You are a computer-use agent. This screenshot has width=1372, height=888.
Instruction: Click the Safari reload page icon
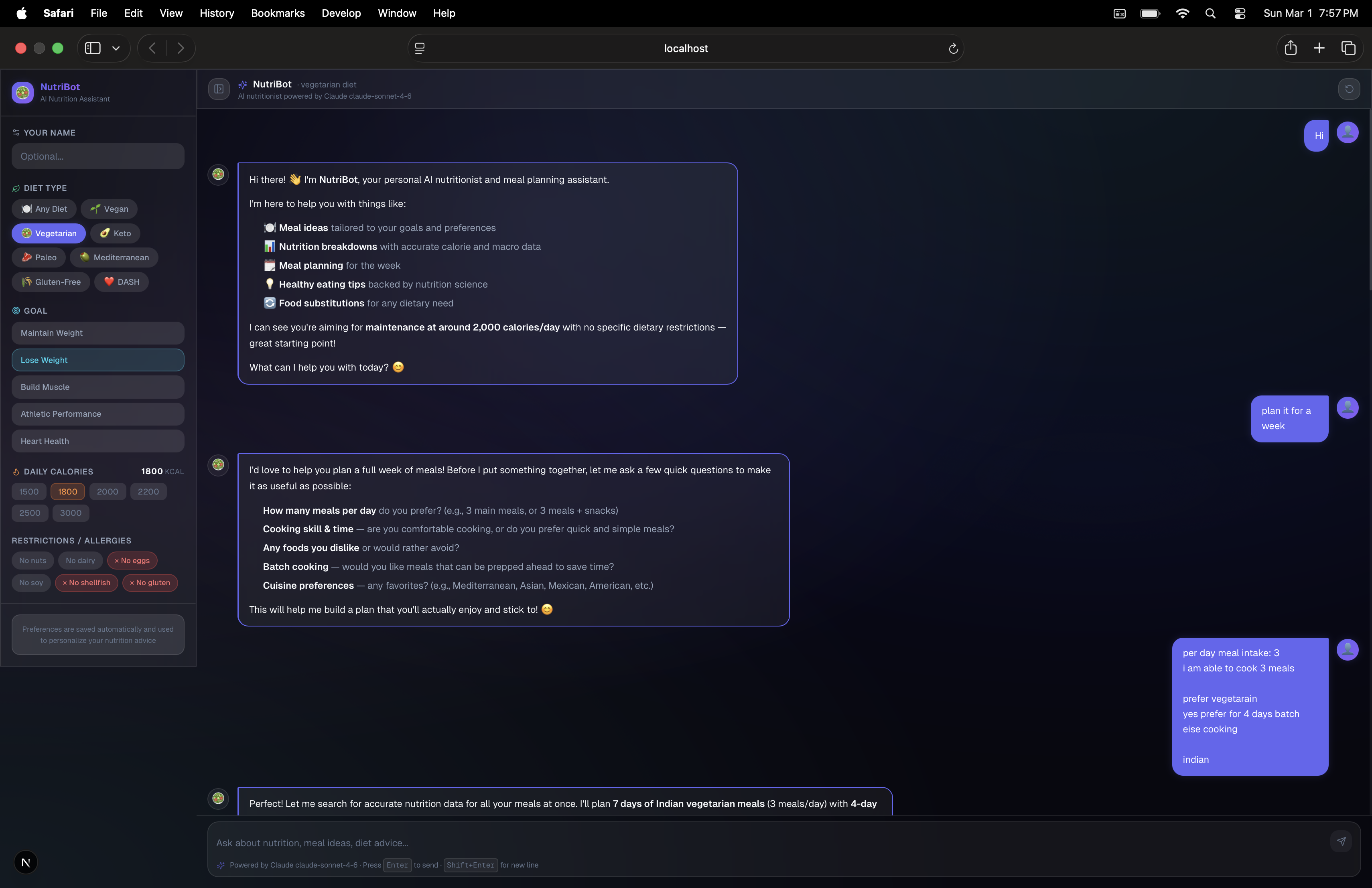tap(953, 49)
